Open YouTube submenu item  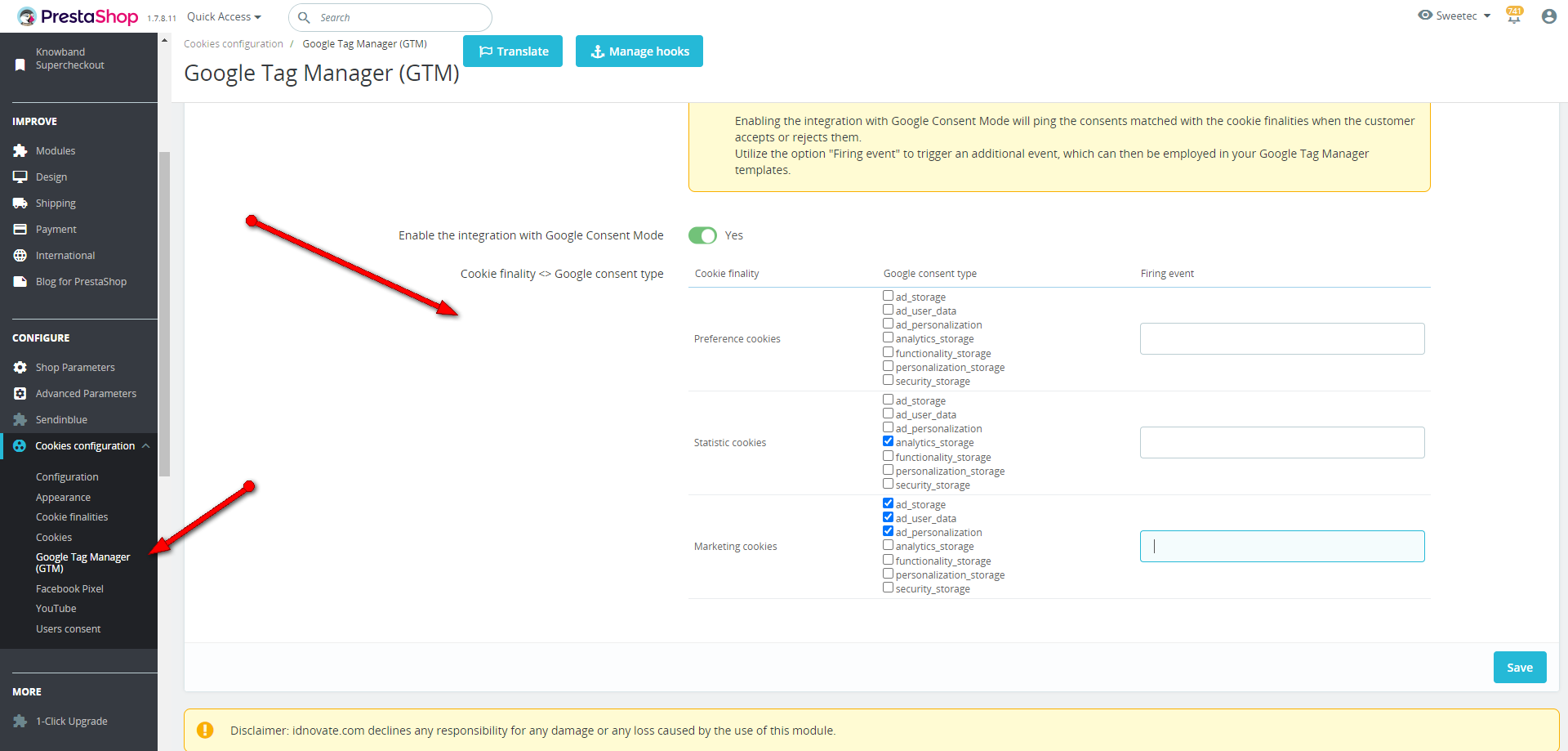[x=56, y=608]
